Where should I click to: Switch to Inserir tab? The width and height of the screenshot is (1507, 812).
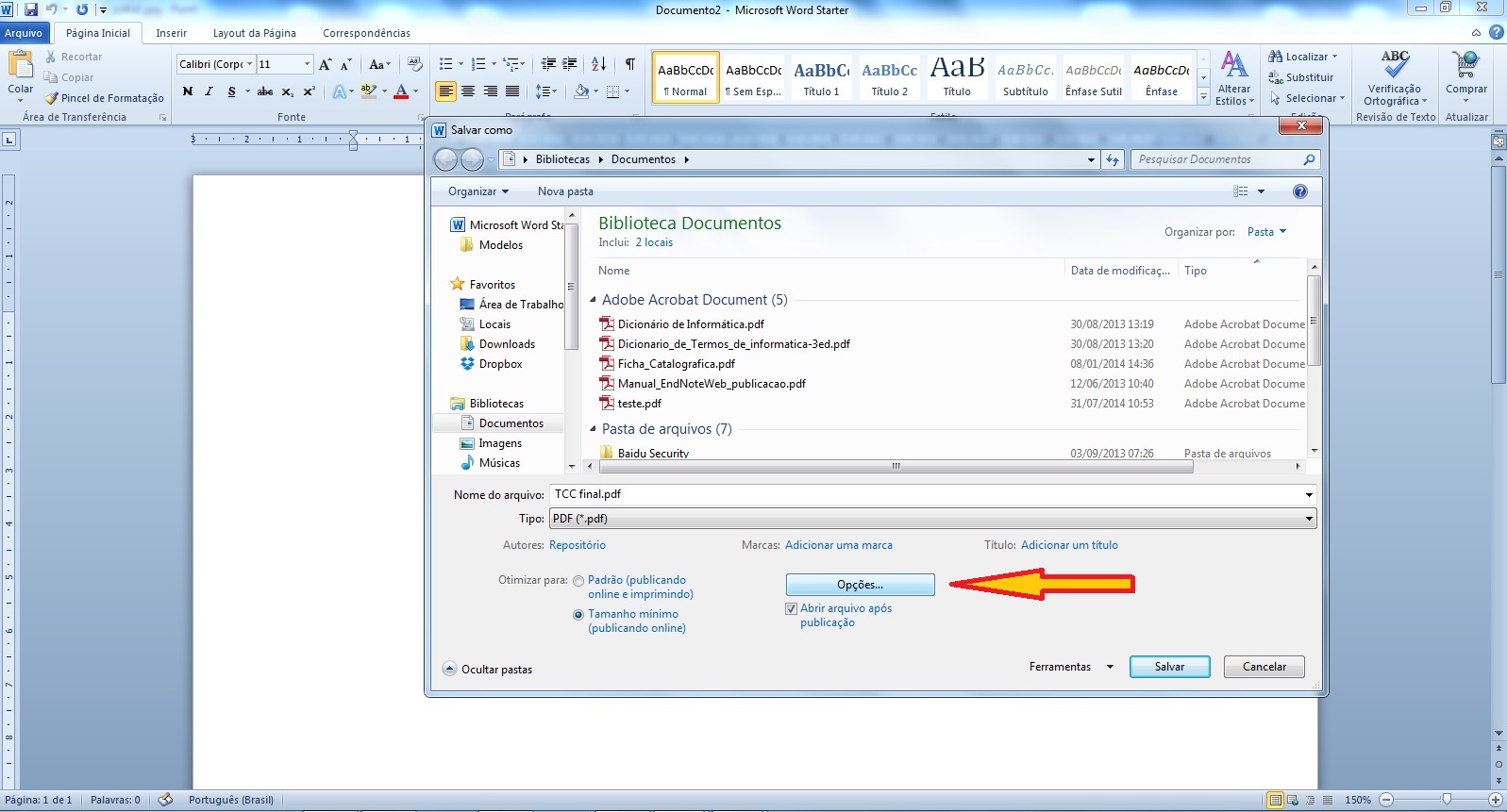pos(172,33)
